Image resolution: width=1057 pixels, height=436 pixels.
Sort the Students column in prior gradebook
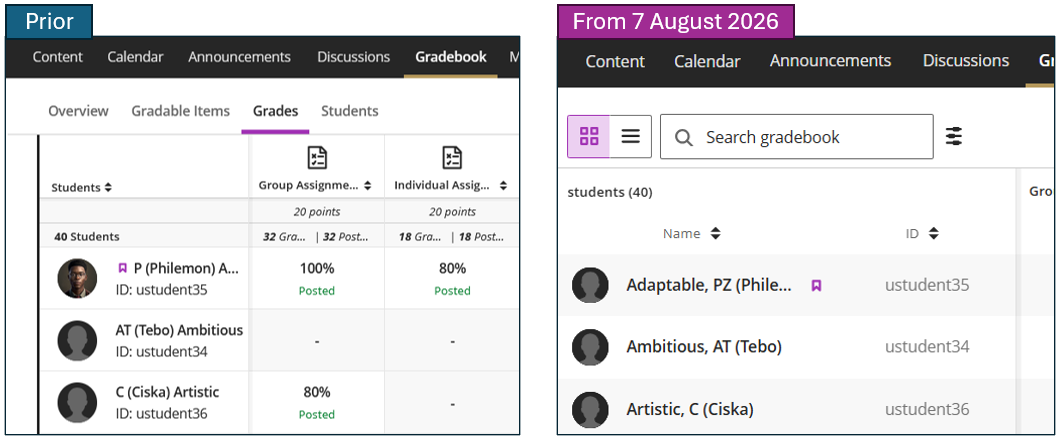point(108,188)
